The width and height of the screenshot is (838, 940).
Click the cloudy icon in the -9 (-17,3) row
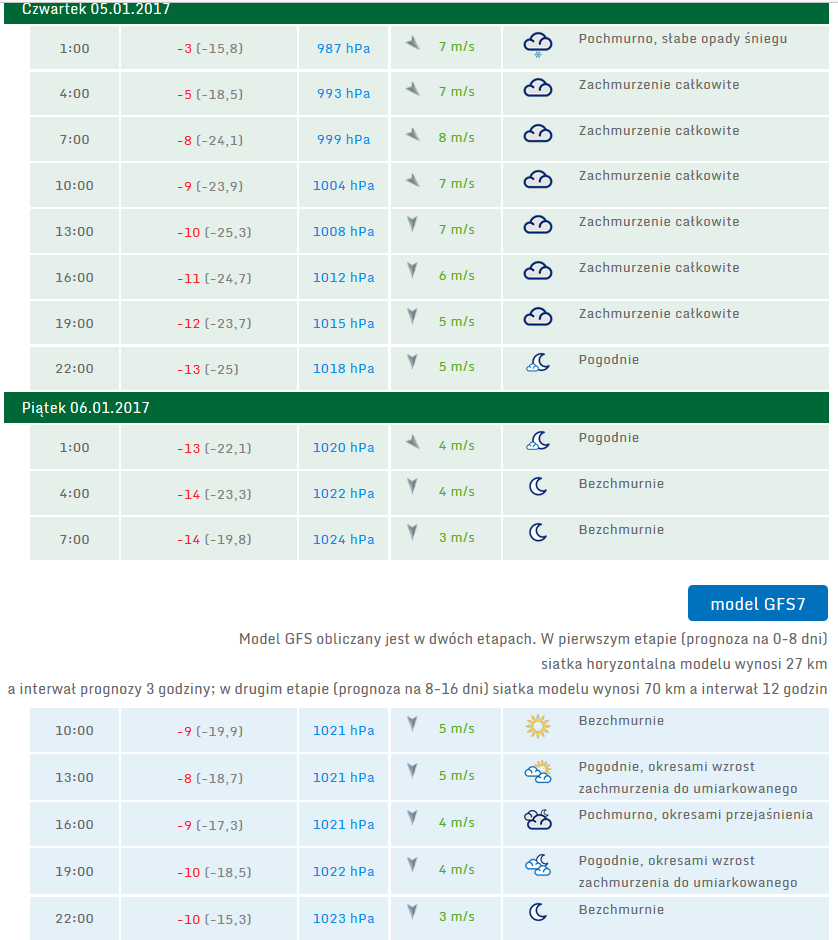click(538, 820)
